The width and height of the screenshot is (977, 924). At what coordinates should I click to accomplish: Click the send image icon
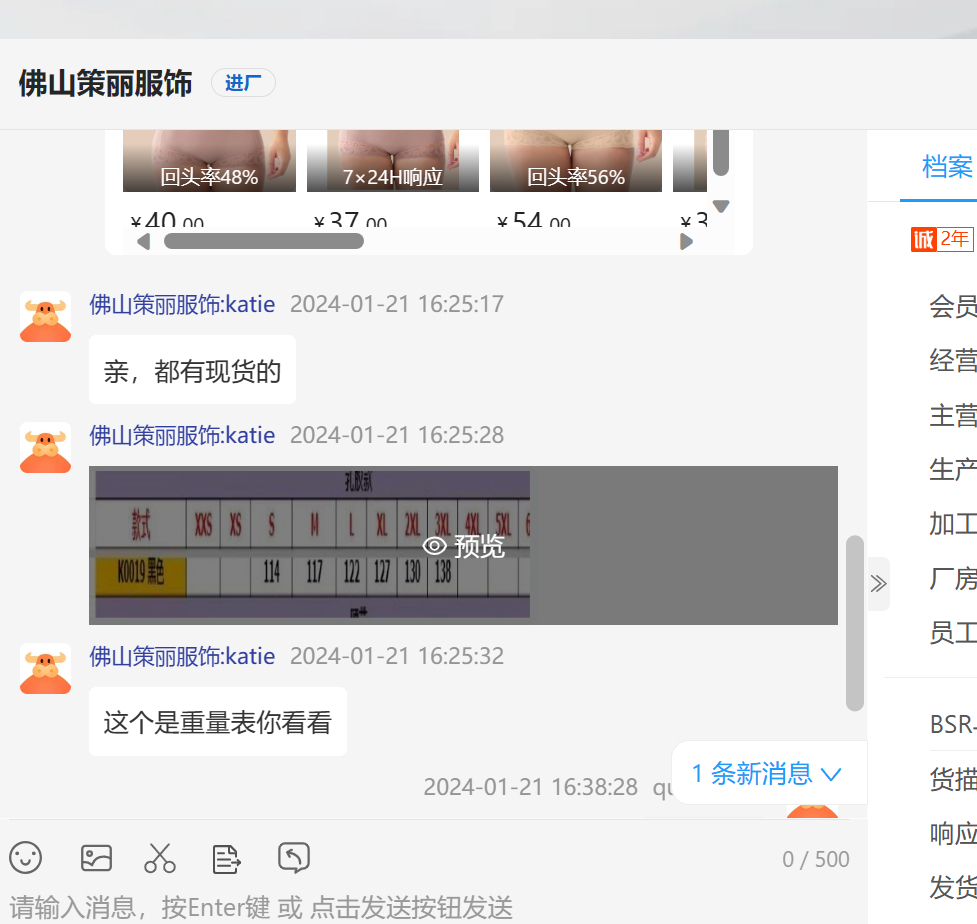[x=96, y=857]
